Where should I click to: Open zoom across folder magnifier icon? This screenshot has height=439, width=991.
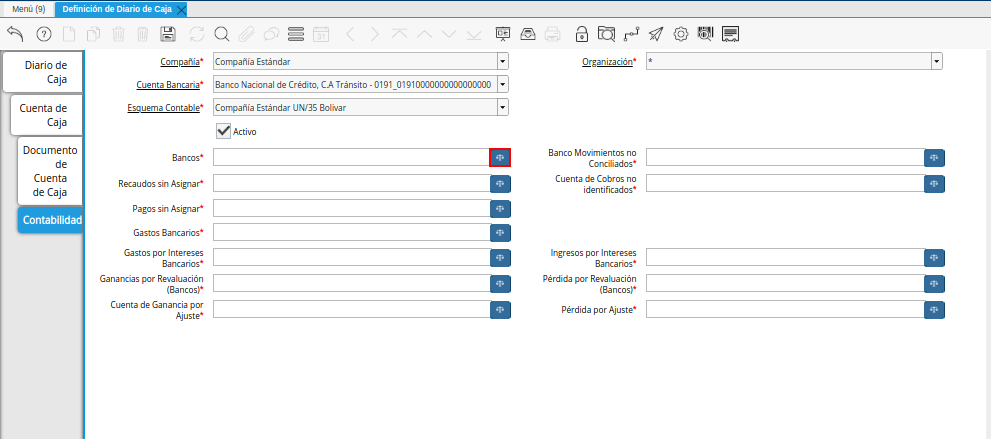tap(606, 34)
